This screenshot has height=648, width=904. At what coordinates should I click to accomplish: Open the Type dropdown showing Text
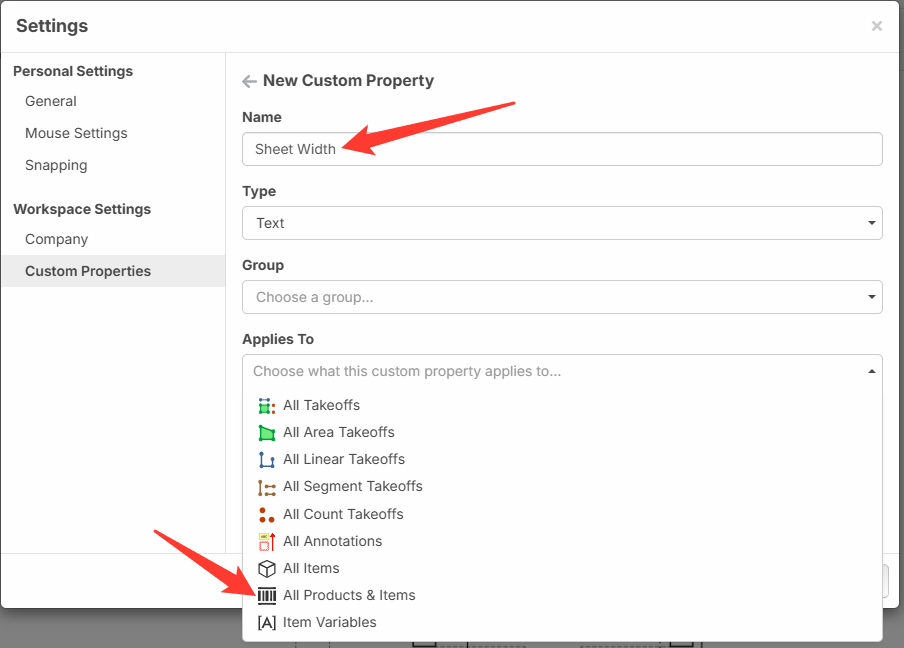point(561,223)
